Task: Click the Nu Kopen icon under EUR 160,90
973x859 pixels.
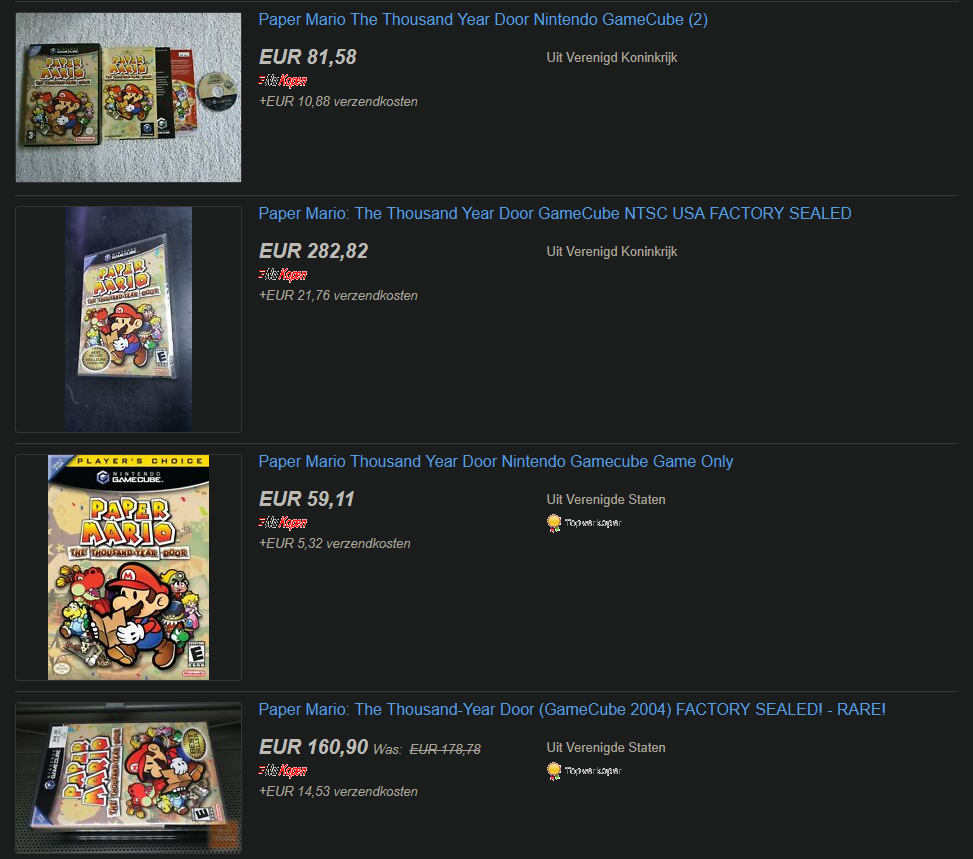Action: click(x=282, y=771)
